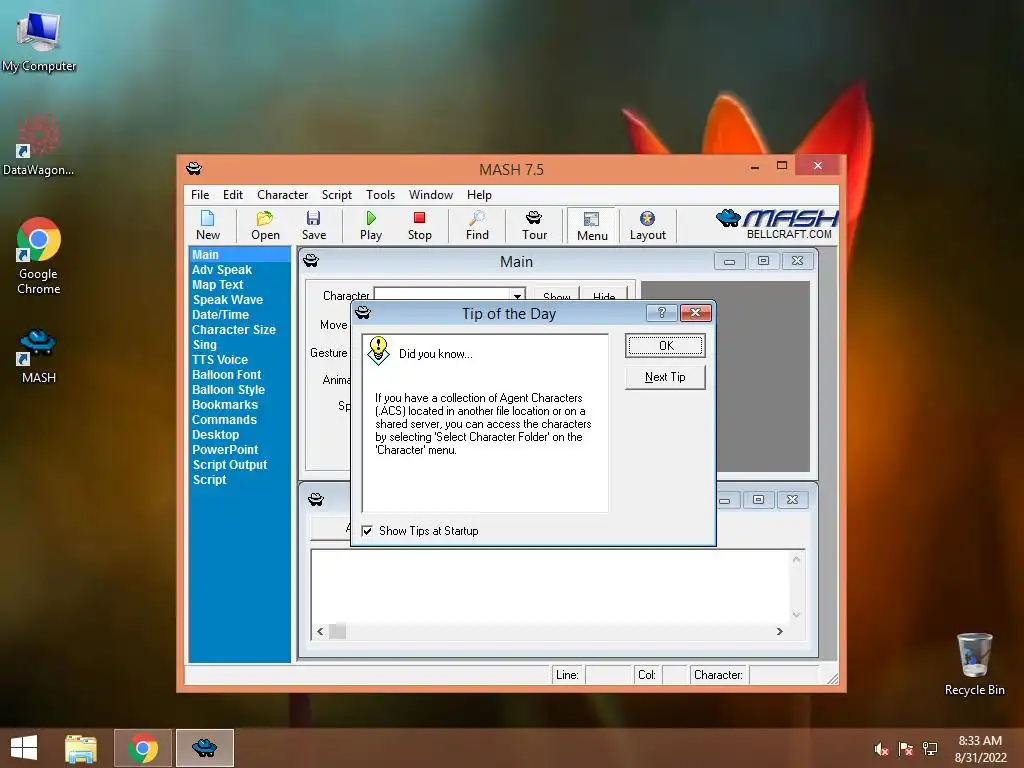Click the taskbar clock 8:33 AM
This screenshot has width=1024, height=768.
click(980, 741)
